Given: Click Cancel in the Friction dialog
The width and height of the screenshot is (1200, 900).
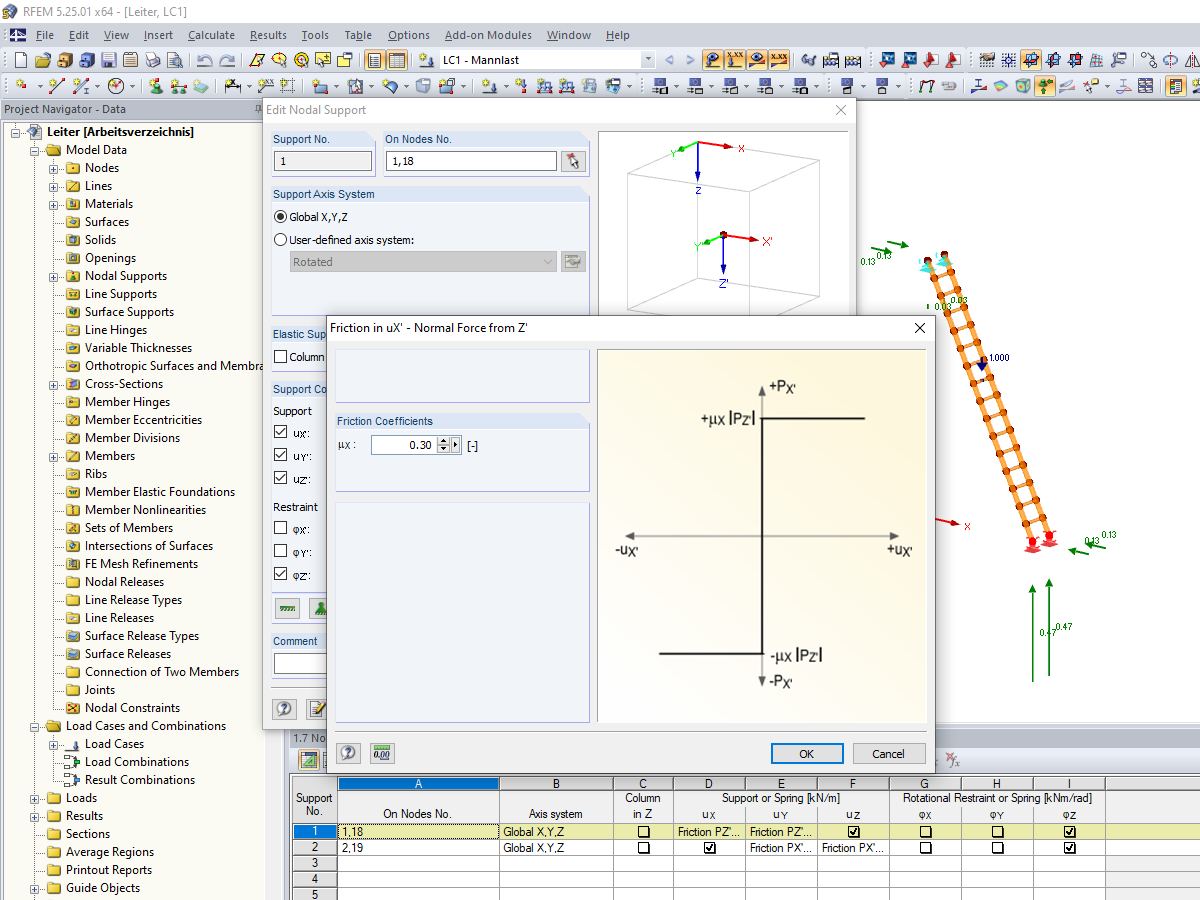Looking at the screenshot, I should [888, 754].
